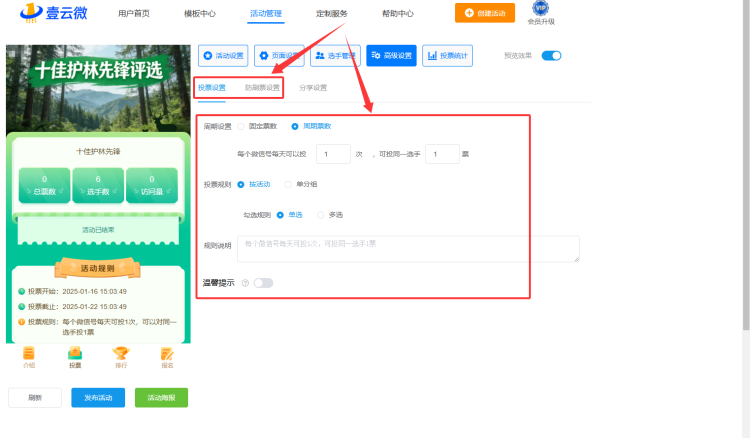Click the 活动规则 ribbon heading
Screen dimensions: 750x438
[98, 268]
